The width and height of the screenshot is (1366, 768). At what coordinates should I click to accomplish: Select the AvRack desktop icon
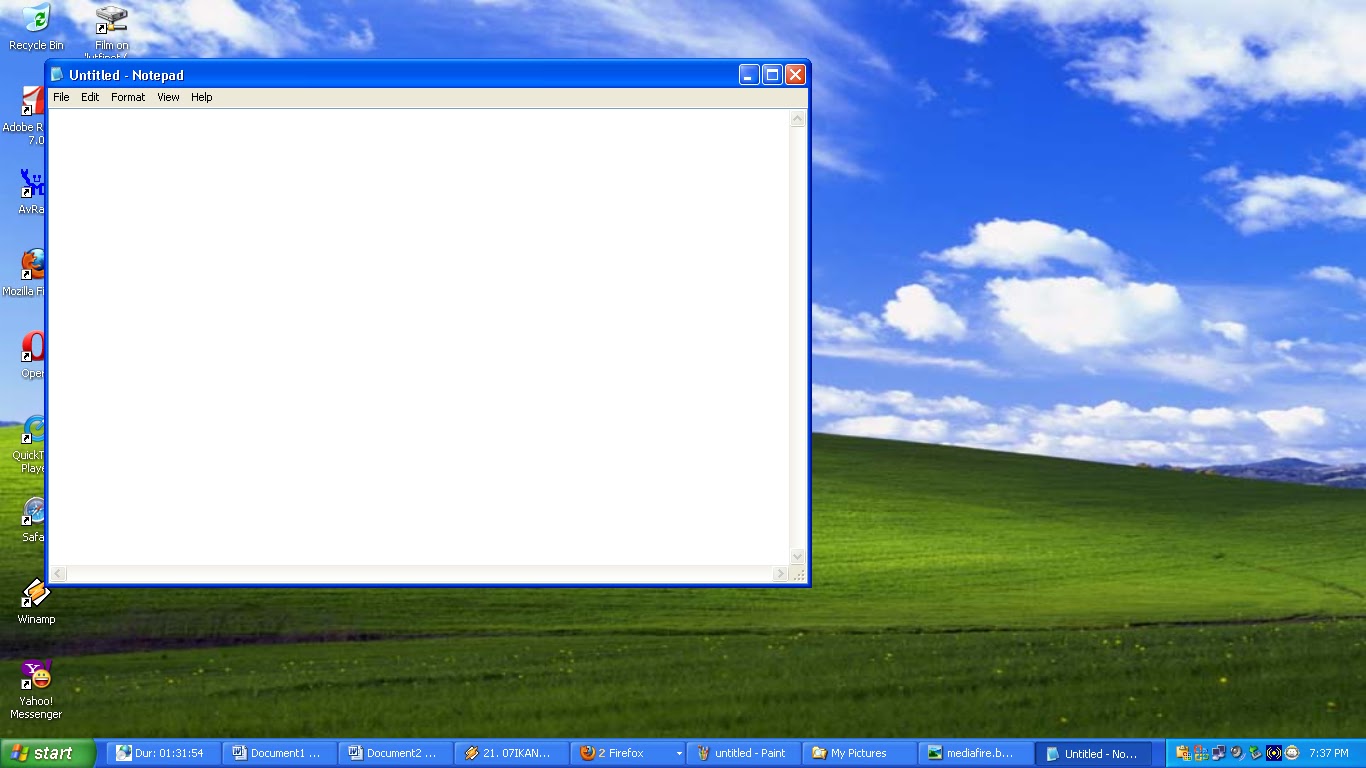point(30,192)
